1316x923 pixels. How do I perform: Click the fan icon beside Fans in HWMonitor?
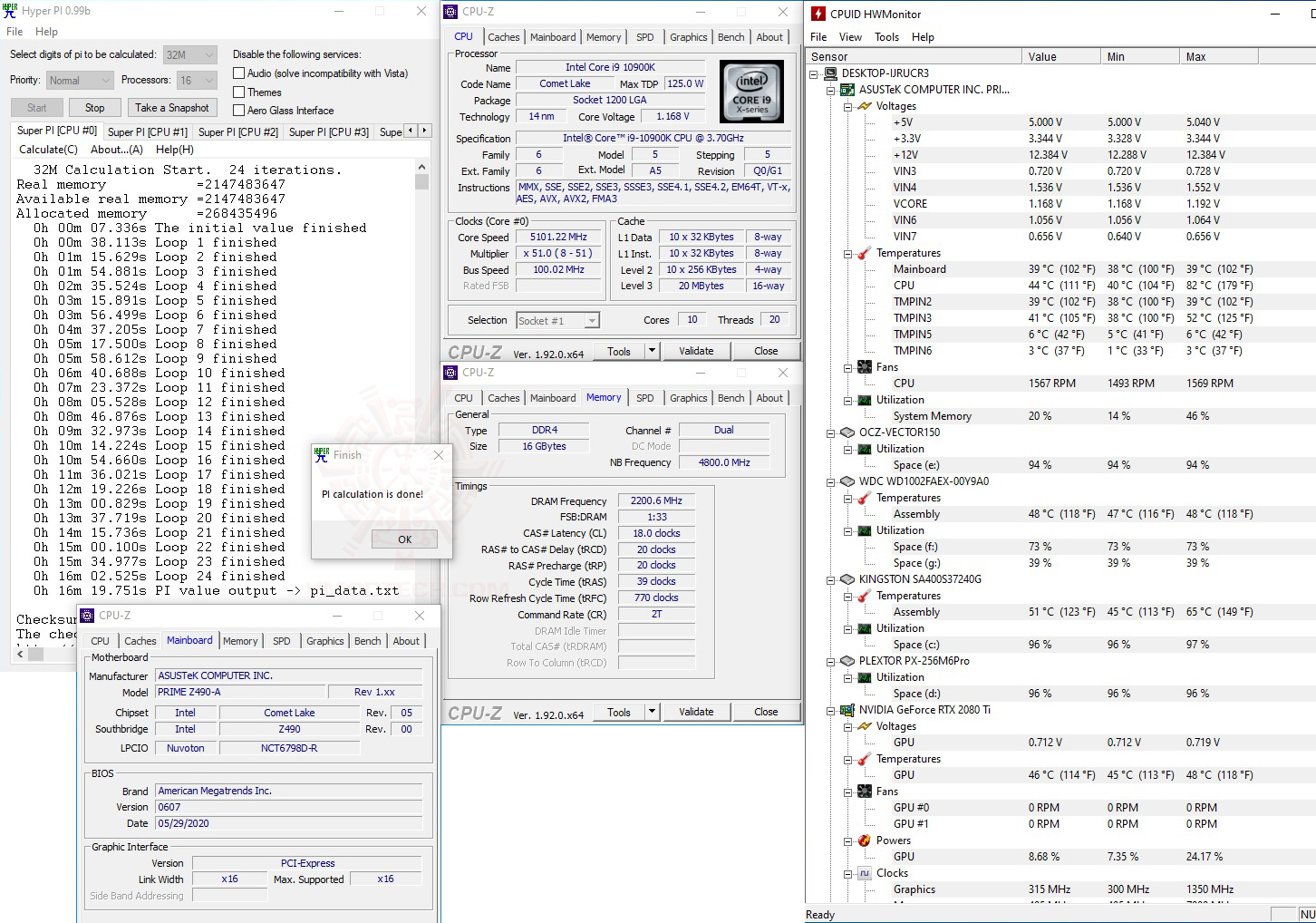click(x=863, y=367)
